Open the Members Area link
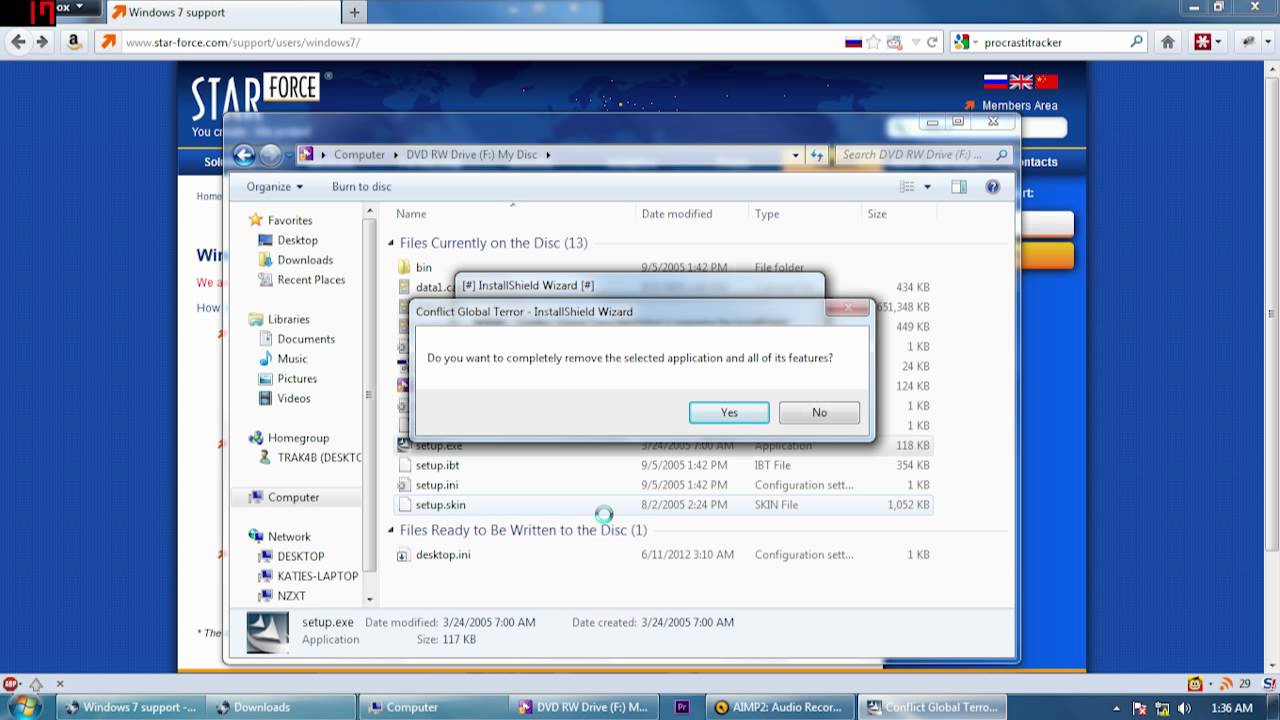 (x=1019, y=105)
